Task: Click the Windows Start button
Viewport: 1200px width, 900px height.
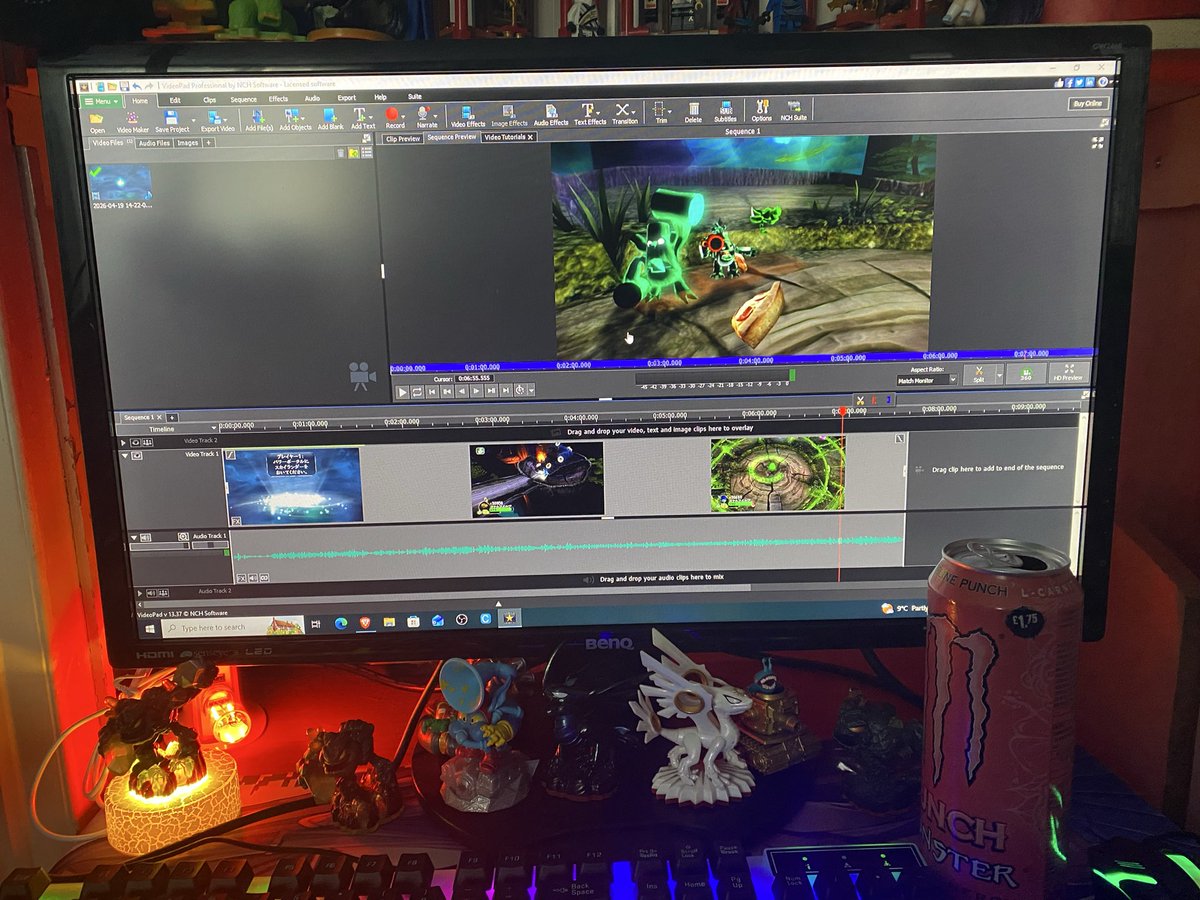Action: click(x=149, y=629)
